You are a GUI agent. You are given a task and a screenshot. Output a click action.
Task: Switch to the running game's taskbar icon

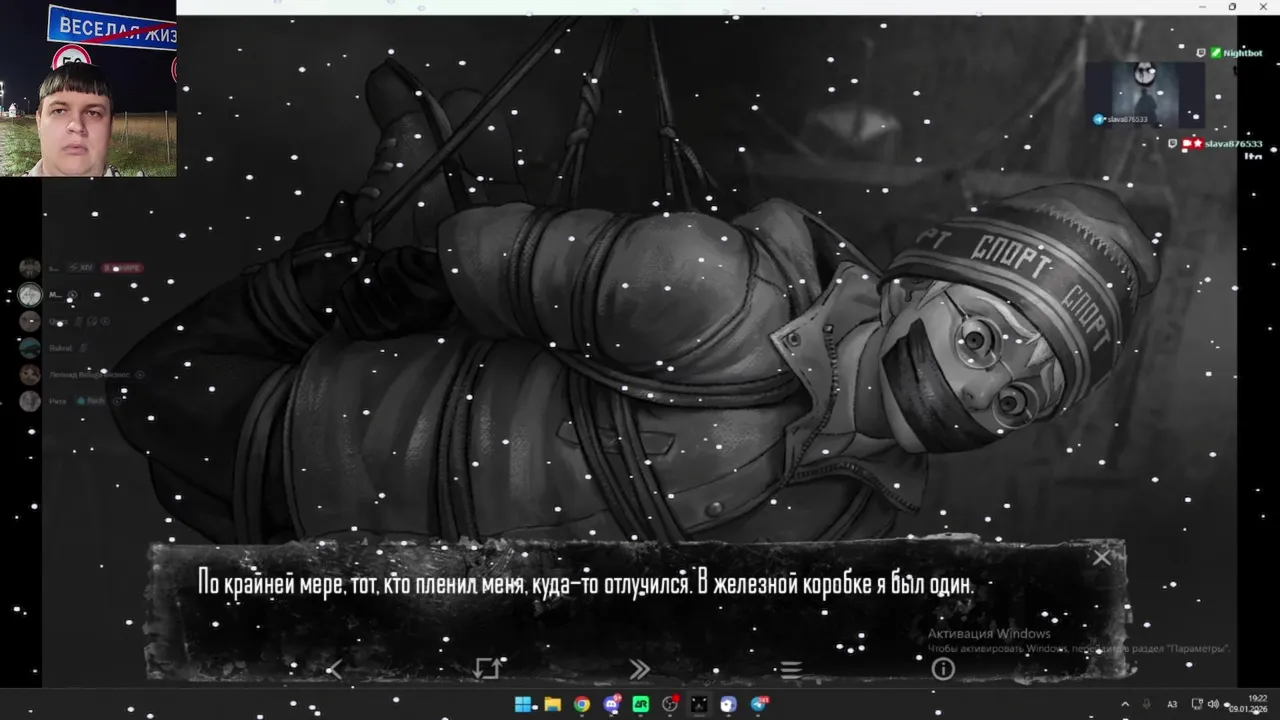click(699, 704)
